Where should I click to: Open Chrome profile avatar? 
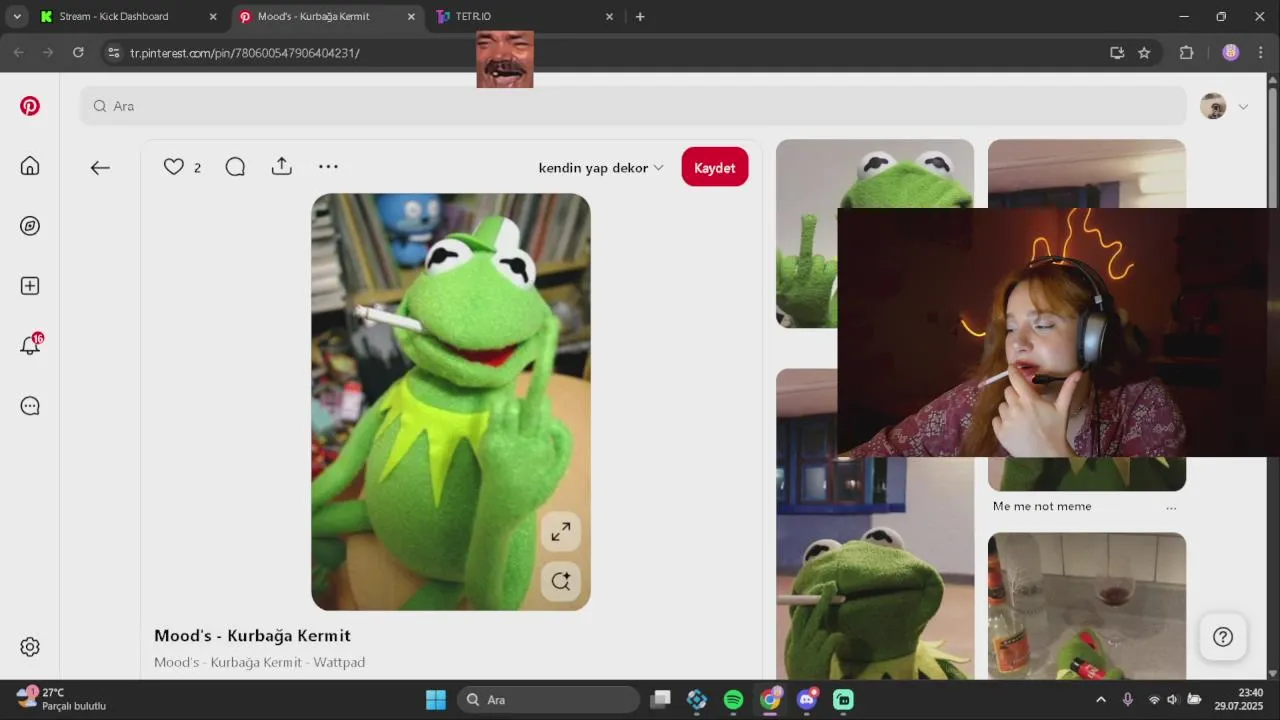click(1231, 53)
